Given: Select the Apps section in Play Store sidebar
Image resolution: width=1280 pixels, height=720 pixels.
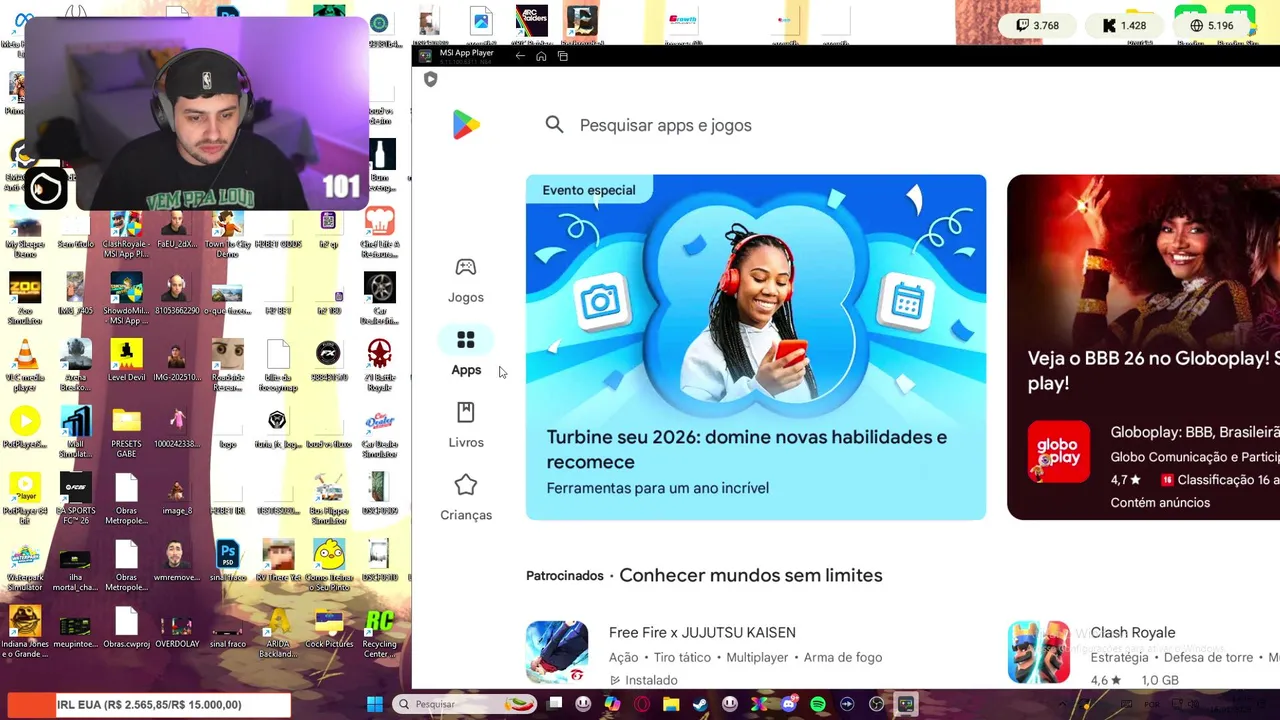Looking at the screenshot, I should [466, 353].
